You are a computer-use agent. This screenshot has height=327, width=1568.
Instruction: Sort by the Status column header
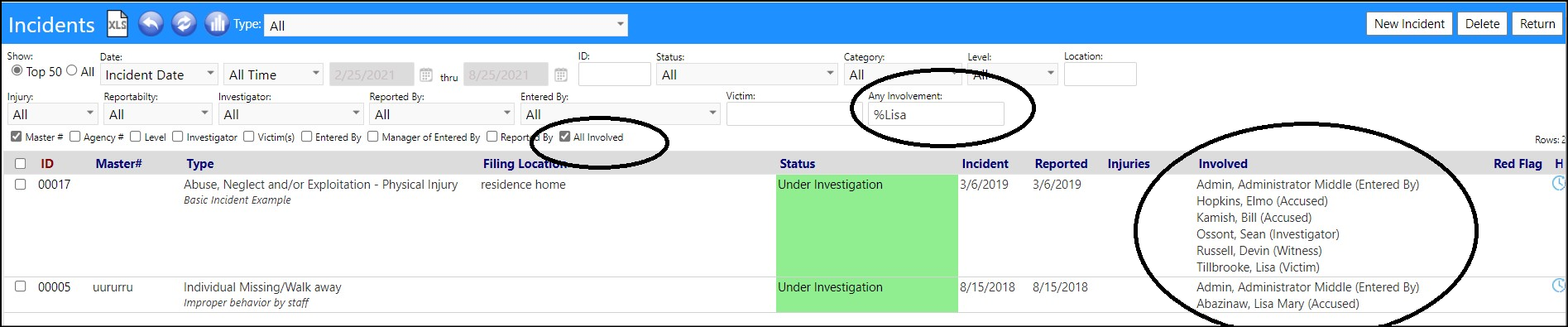point(798,164)
